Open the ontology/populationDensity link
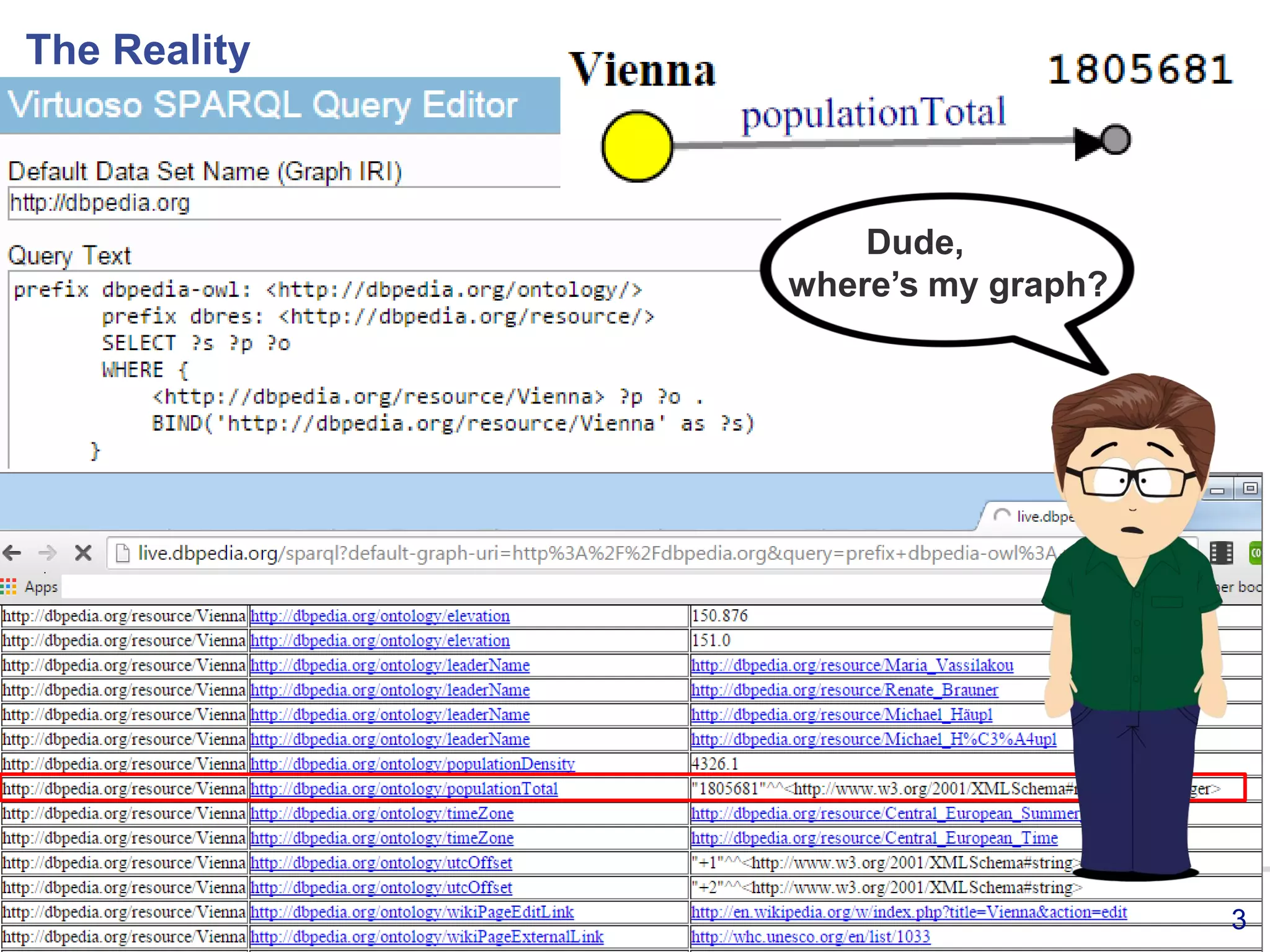1270x952 pixels. click(413, 764)
